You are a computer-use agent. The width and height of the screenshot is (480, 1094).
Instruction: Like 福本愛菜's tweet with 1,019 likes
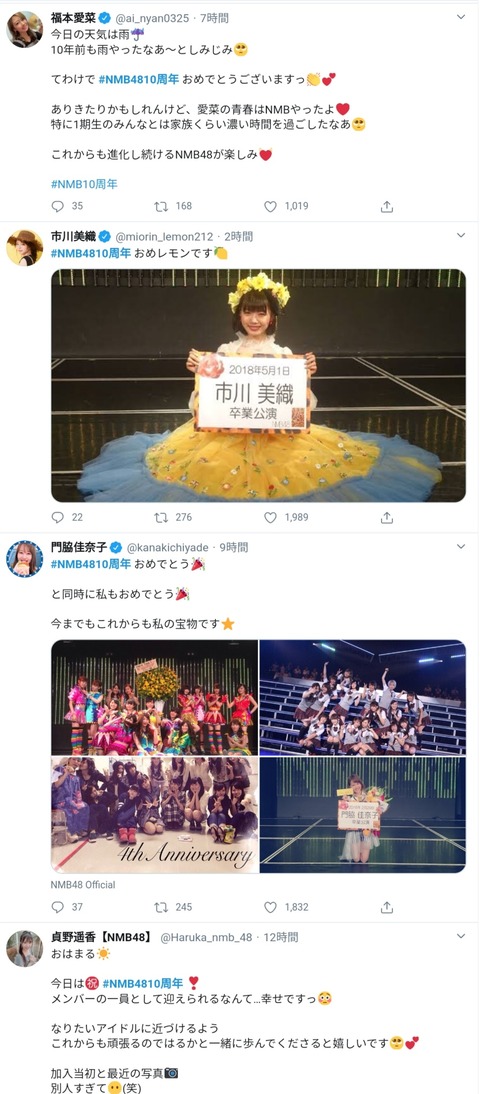270,207
